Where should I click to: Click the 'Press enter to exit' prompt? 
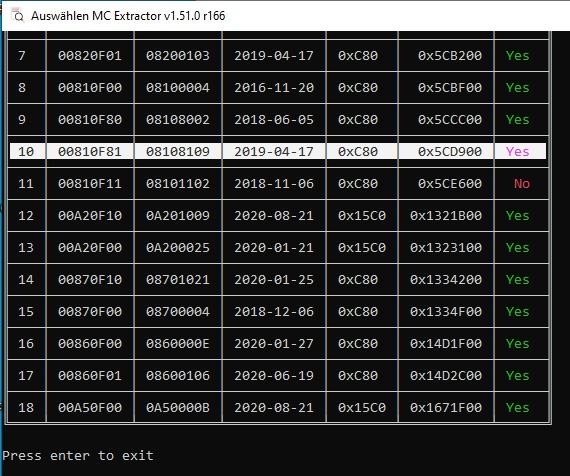78,456
